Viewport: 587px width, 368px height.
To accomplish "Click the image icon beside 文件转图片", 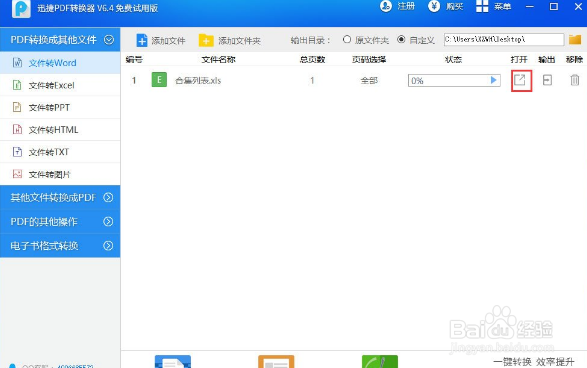I will pyautogui.click(x=17, y=174).
